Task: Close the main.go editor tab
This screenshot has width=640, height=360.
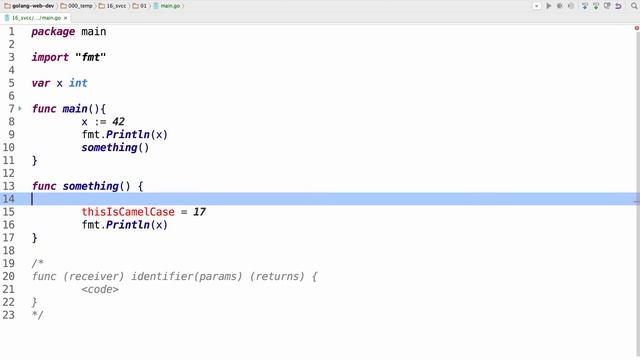Action: click(x=65, y=18)
